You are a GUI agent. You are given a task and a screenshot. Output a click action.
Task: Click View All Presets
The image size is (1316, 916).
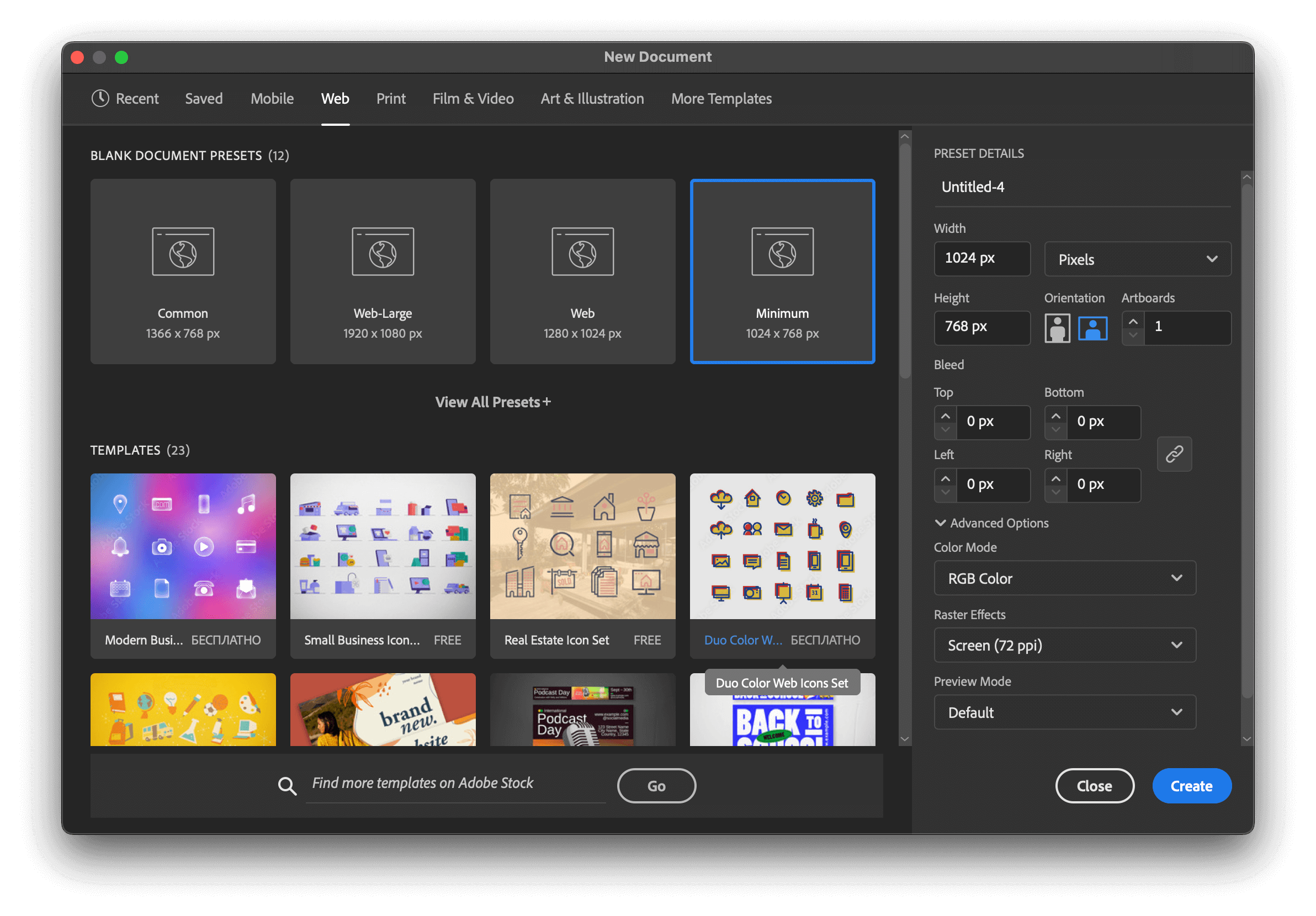tap(492, 402)
